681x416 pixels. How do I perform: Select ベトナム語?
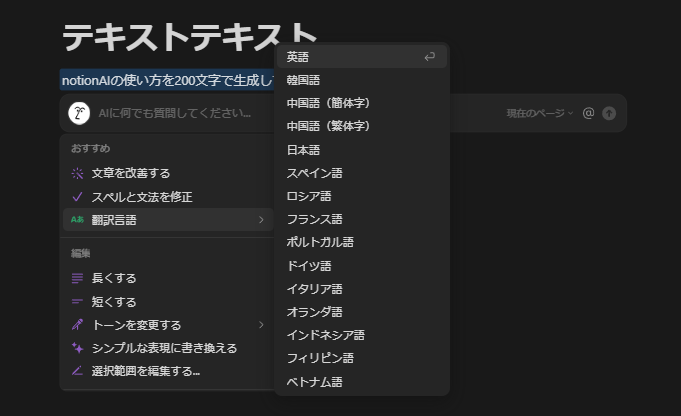click(x=362, y=382)
